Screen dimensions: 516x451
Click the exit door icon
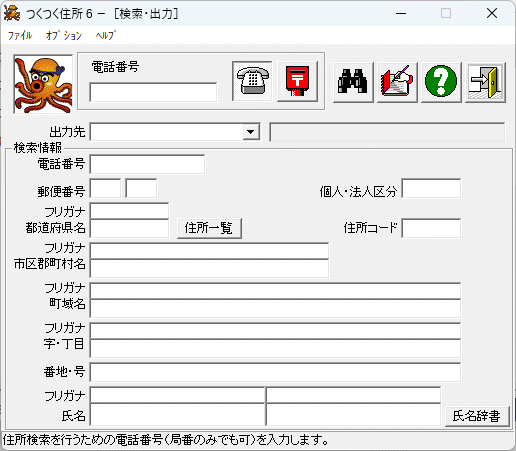[485, 82]
